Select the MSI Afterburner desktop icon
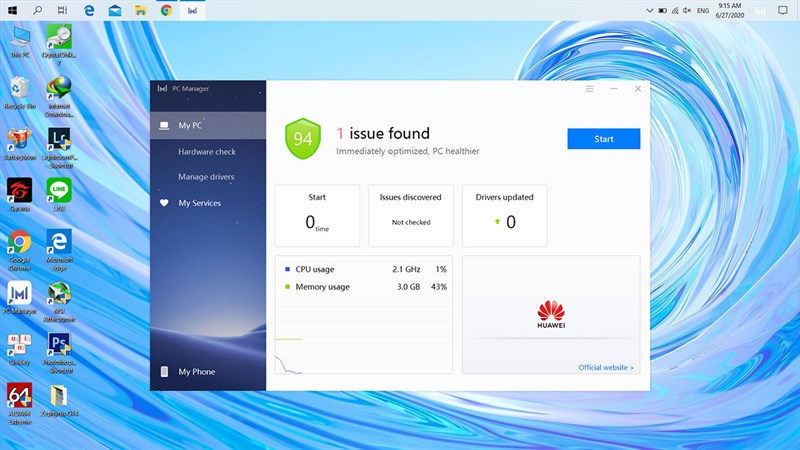Viewport: 800px width, 450px height. coord(59,302)
